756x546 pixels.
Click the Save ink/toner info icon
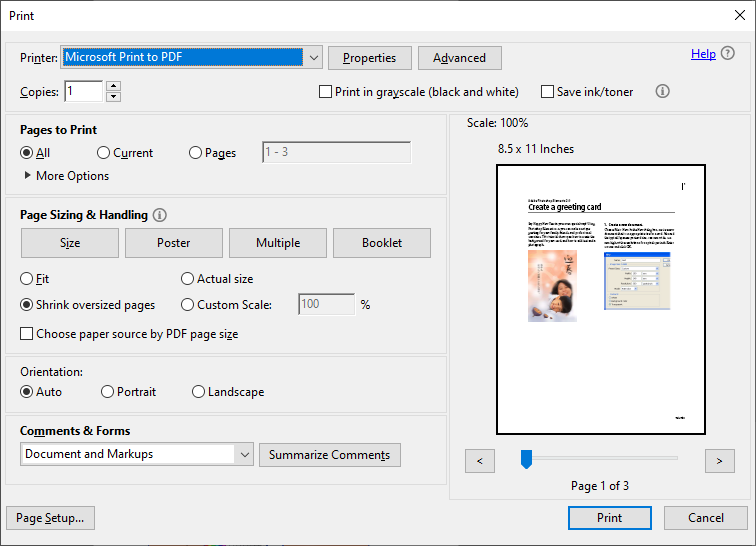662,91
